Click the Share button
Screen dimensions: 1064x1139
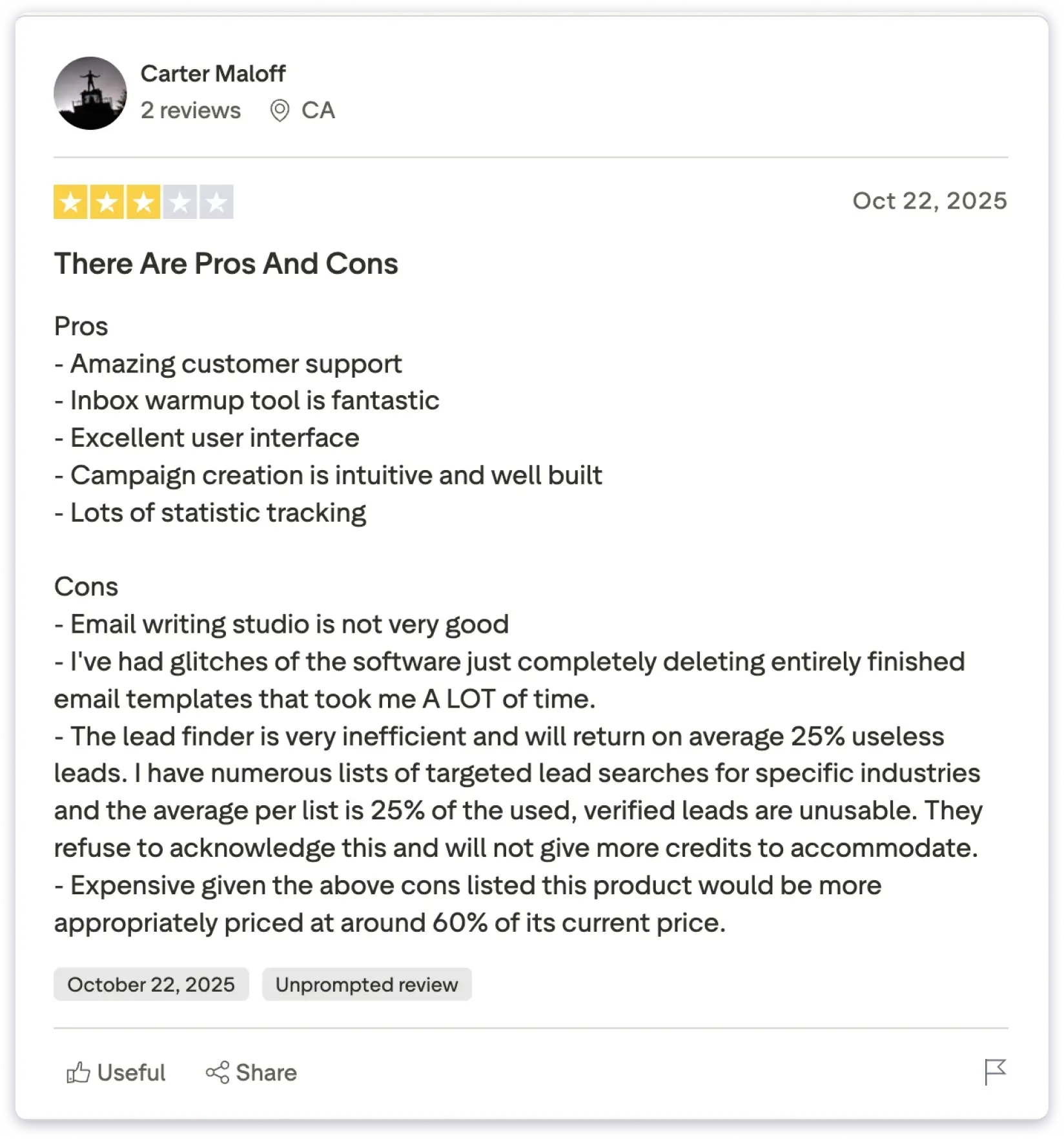point(251,1072)
